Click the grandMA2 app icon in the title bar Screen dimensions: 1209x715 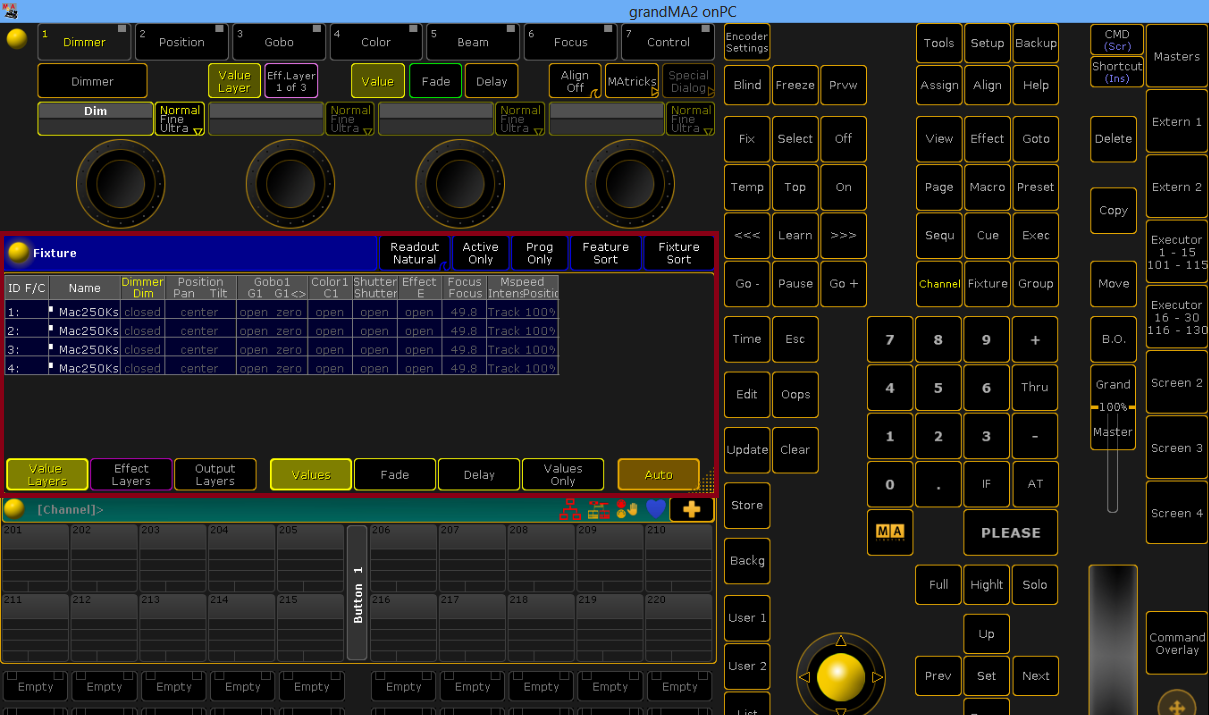10,10
